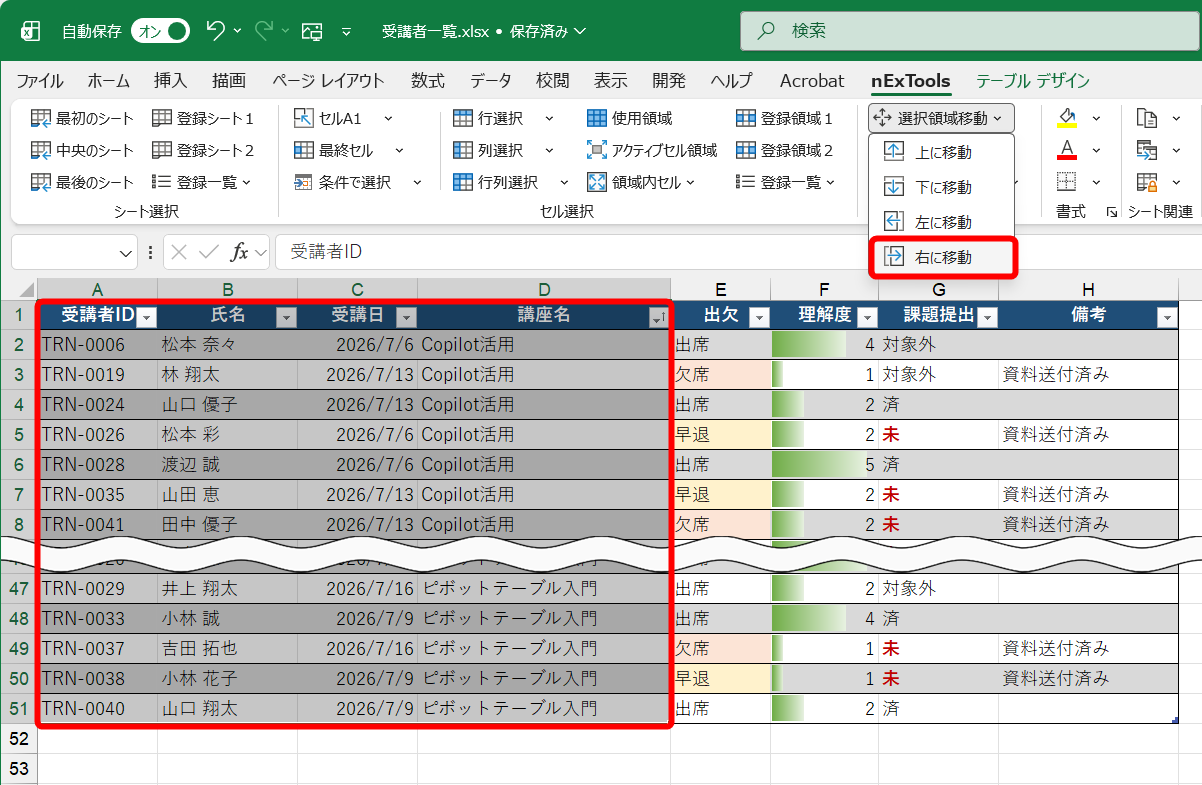The image size is (1202, 785).
Task: Click 登録シート1 button
Action: pyautogui.click(x=203, y=118)
